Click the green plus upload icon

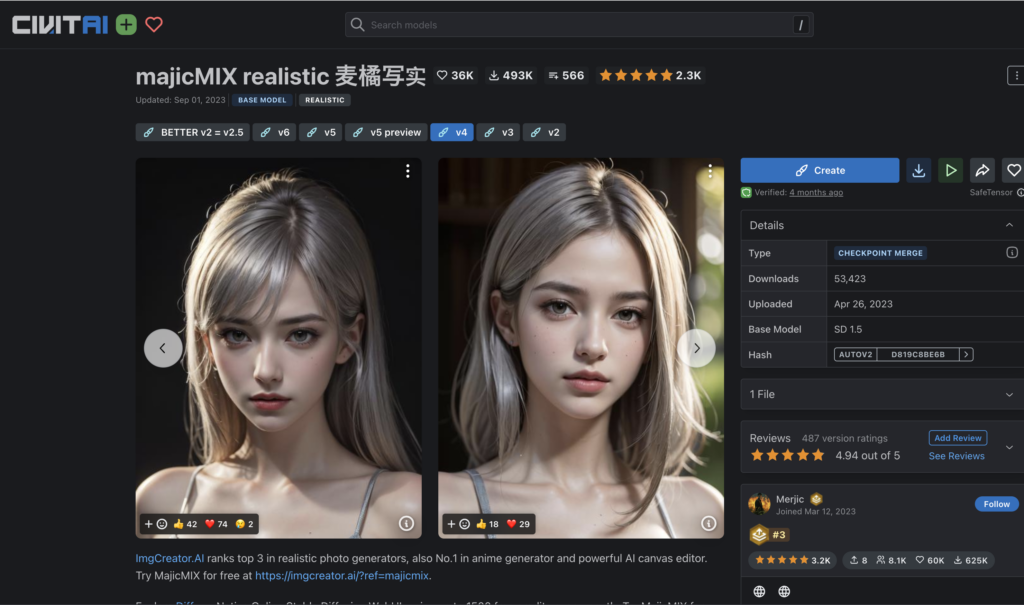tap(126, 25)
